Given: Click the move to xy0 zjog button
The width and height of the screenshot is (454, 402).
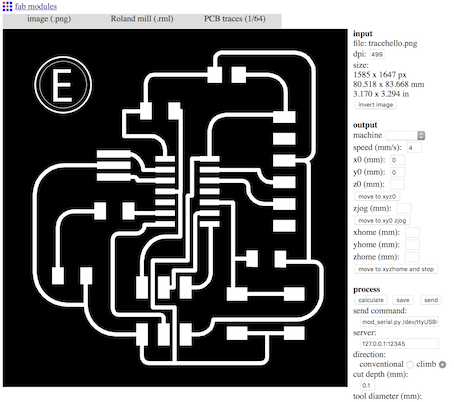Looking at the screenshot, I should pyautogui.click(x=382, y=221).
